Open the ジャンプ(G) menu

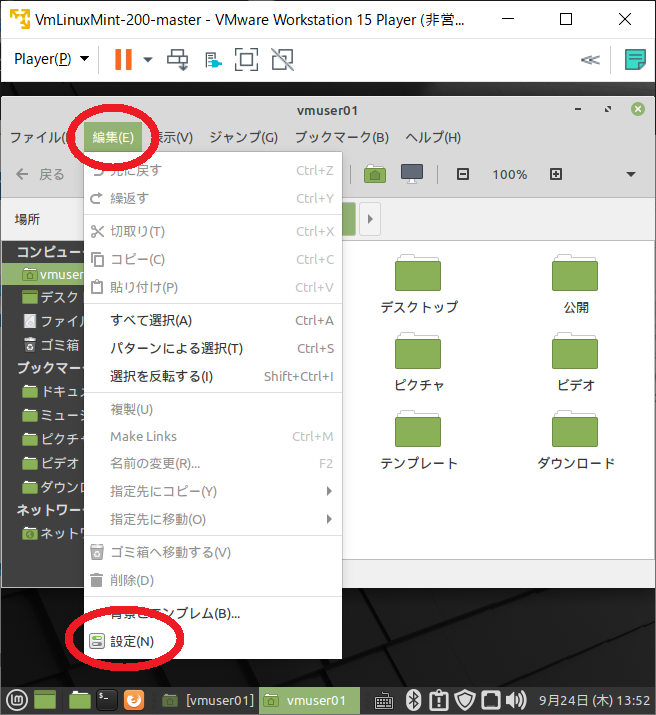243,137
